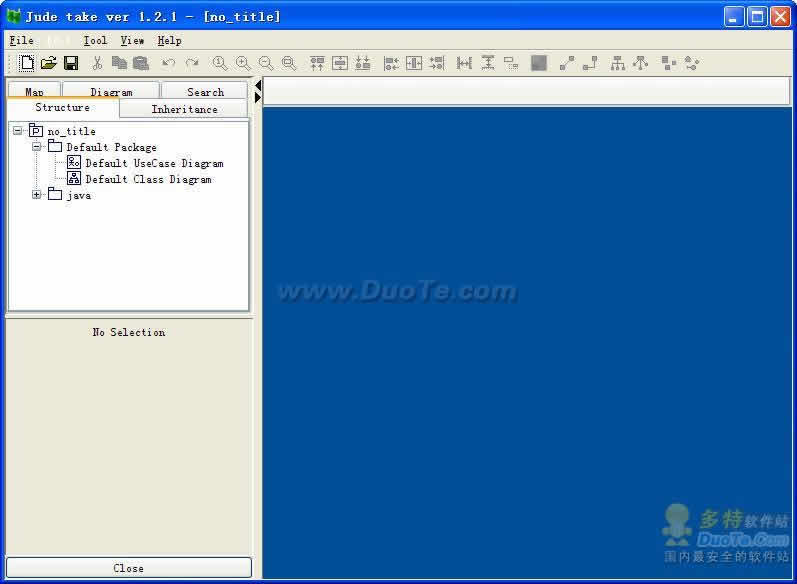Select the right-angle line style icon

click(590, 63)
